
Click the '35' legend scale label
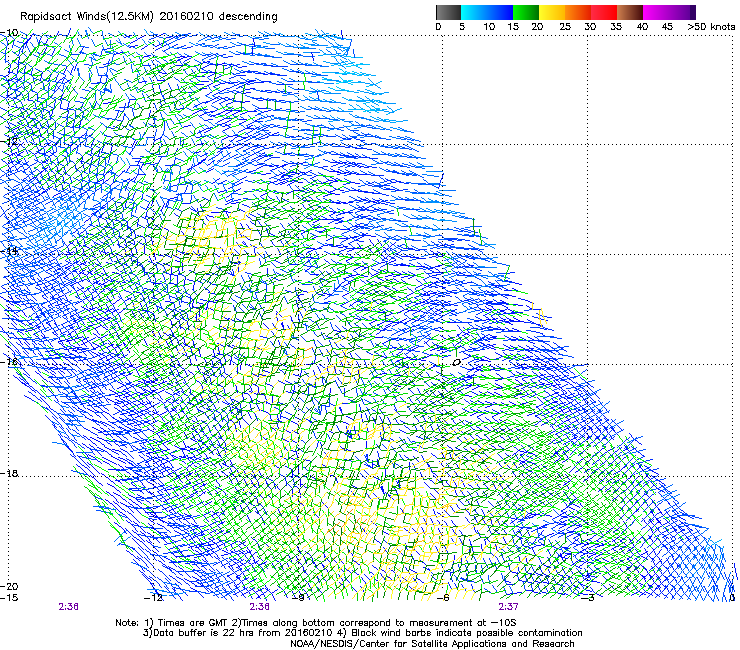[x=616, y=27]
